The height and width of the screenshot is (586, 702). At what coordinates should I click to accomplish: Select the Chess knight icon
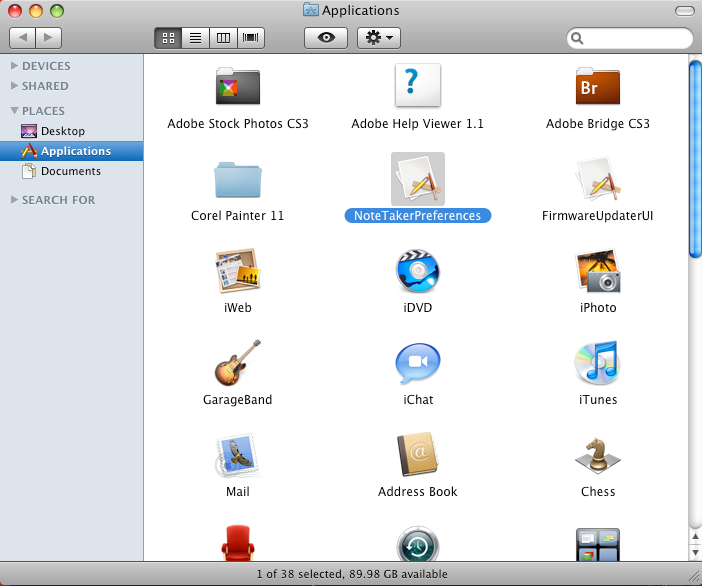598,456
